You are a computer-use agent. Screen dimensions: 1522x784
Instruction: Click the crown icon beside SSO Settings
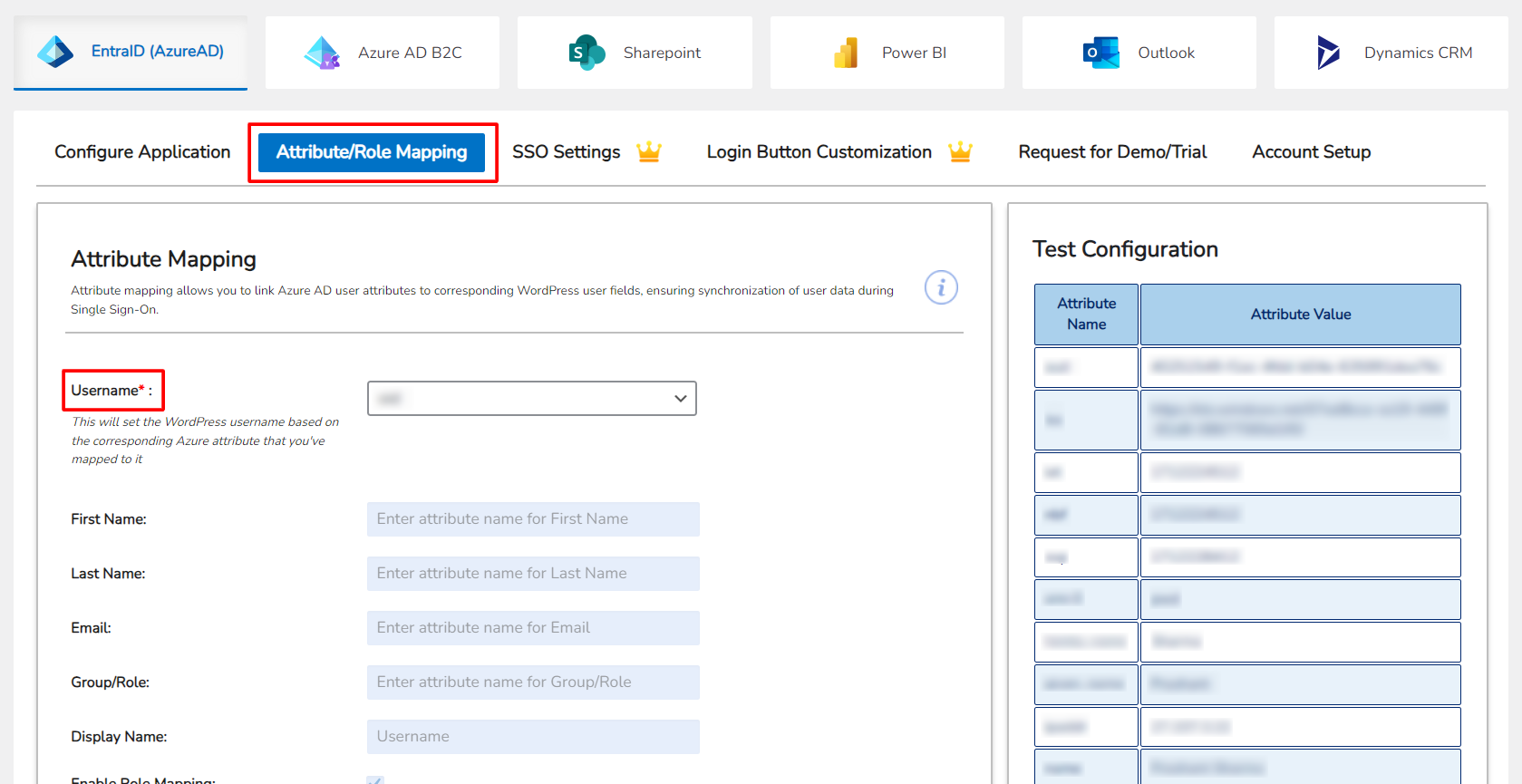pyautogui.click(x=649, y=151)
